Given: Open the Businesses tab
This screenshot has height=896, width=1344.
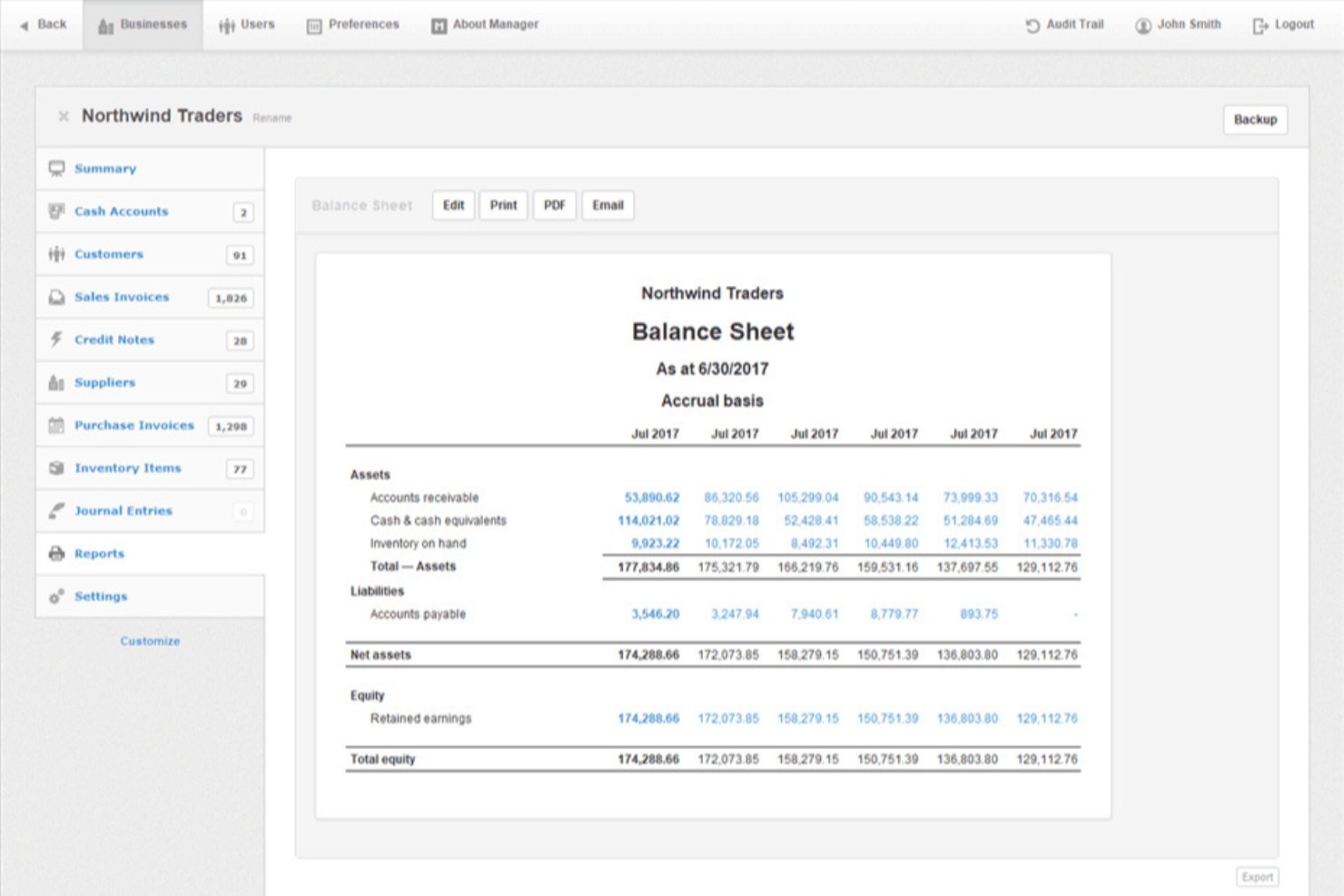Looking at the screenshot, I should click(143, 25).
